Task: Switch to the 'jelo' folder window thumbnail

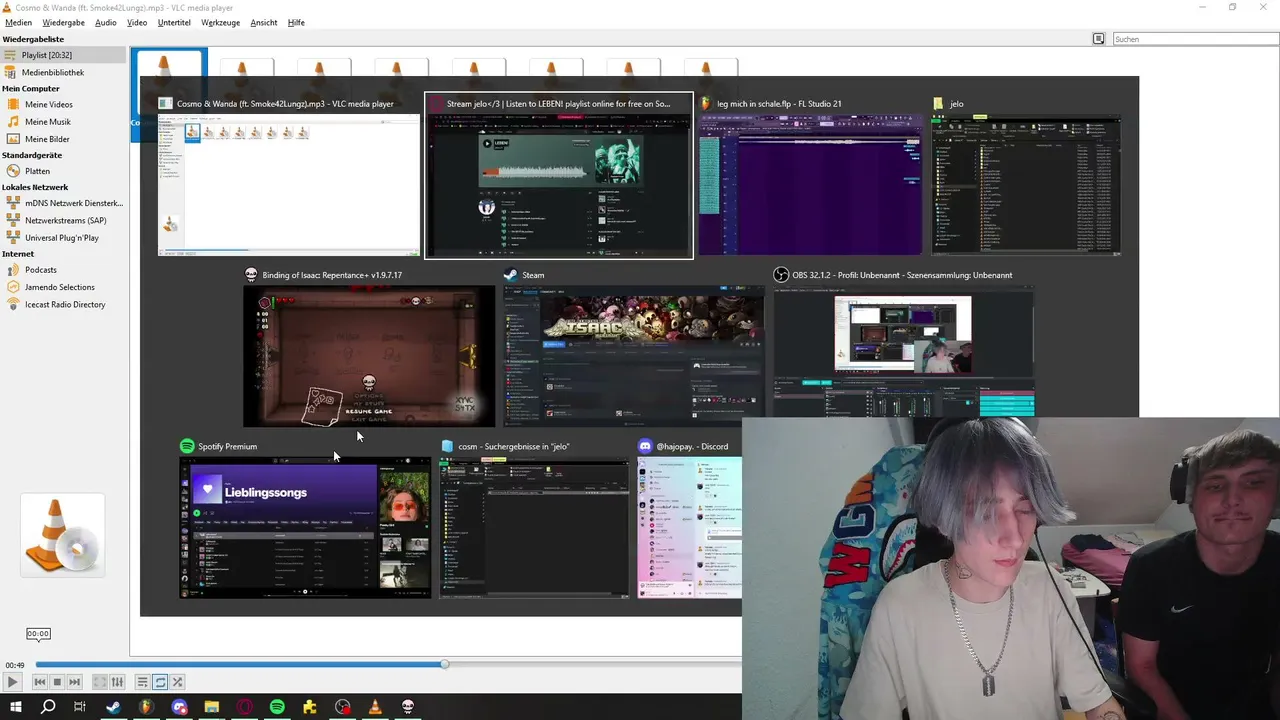Action: (x=1026, y=176)
